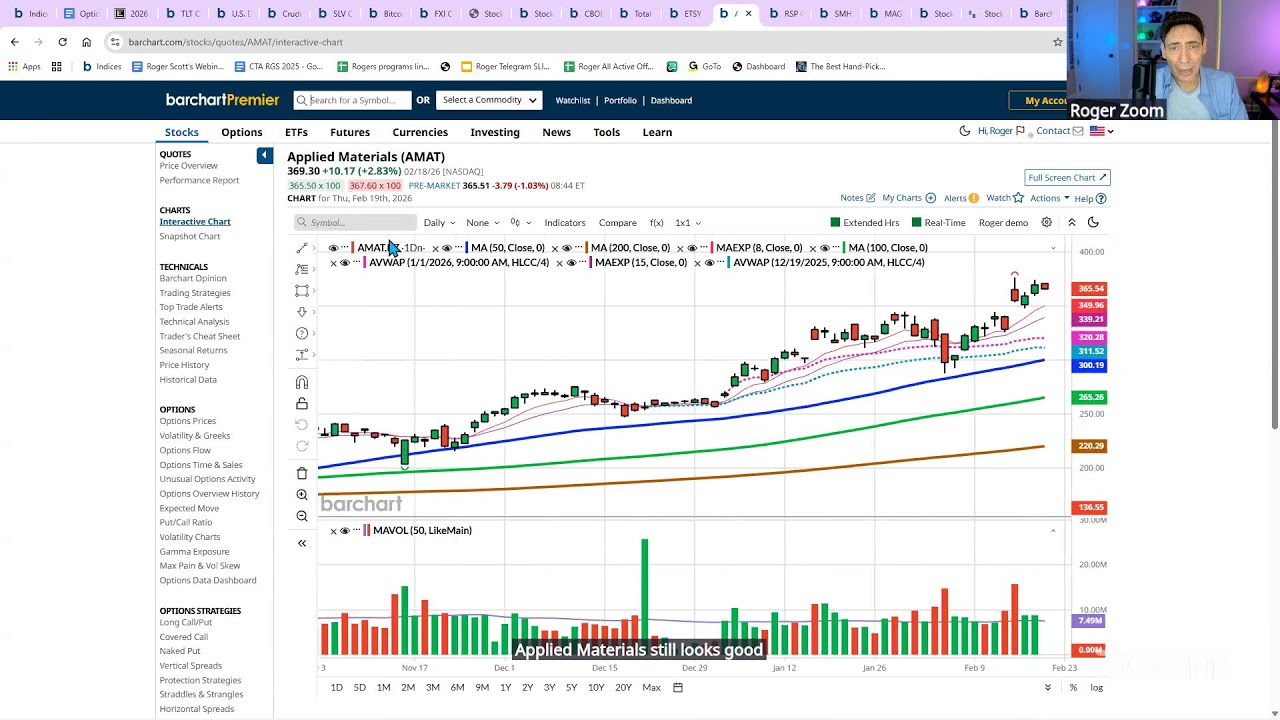
Task: Click the question mark tool in chart sidebar
Action: (302, 333)
